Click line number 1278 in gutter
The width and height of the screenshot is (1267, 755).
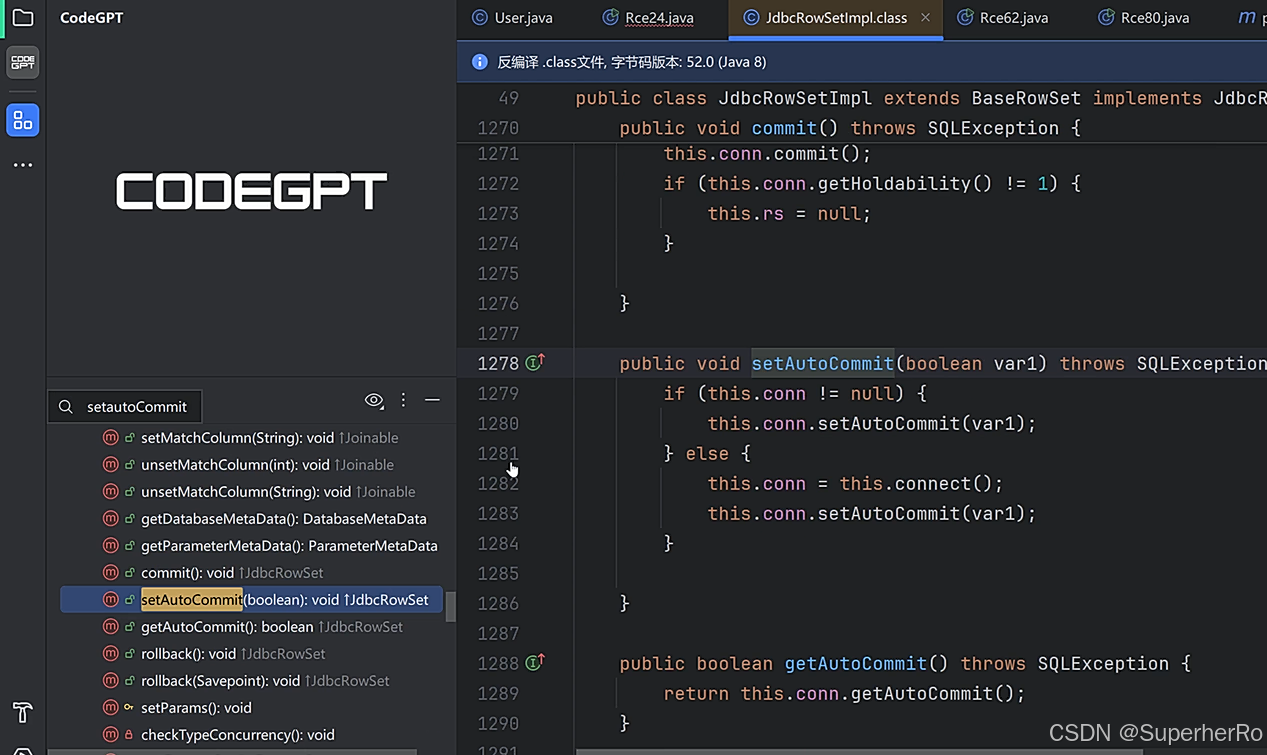(498, 363)
